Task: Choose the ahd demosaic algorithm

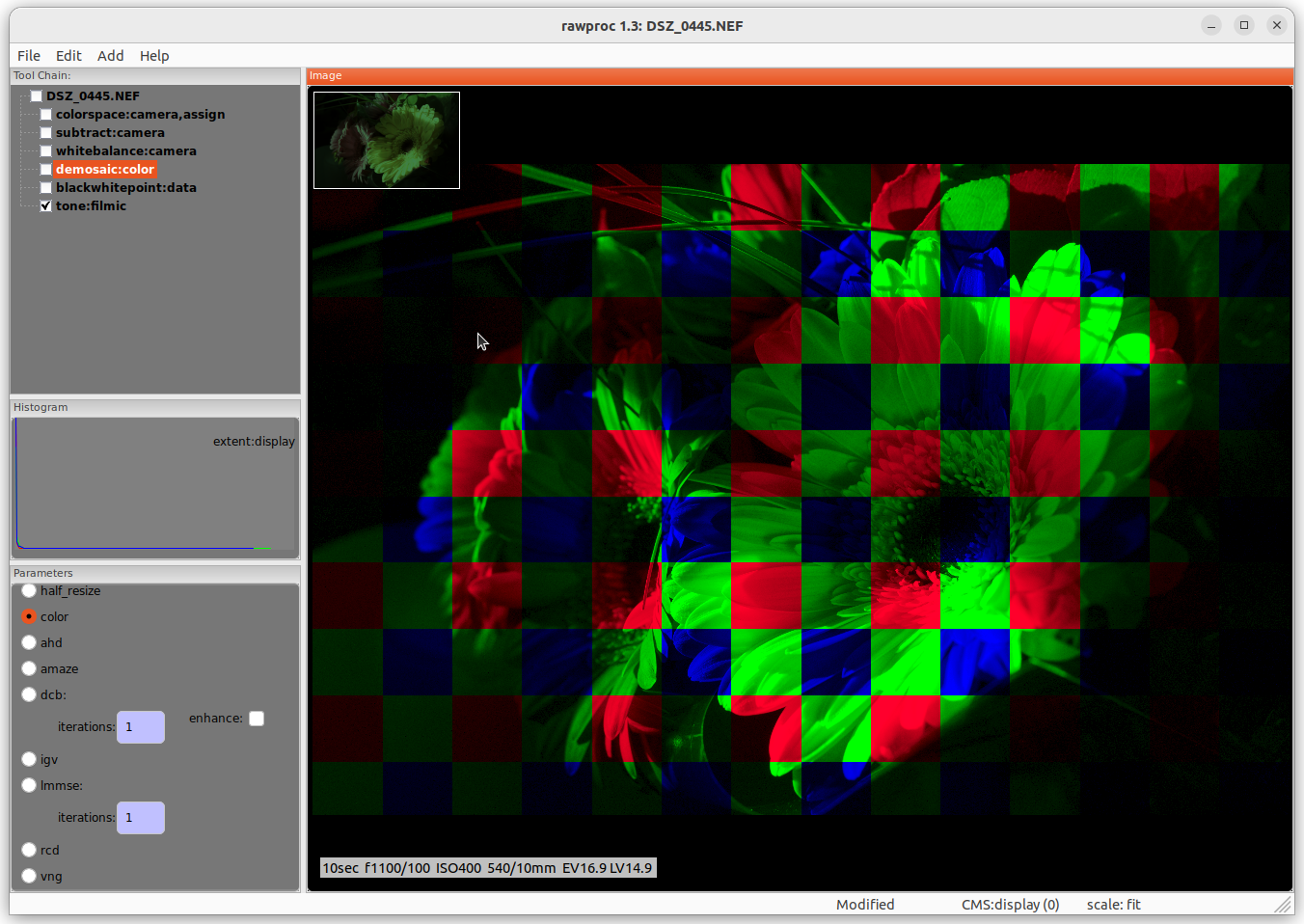Action: coord(29,643)
